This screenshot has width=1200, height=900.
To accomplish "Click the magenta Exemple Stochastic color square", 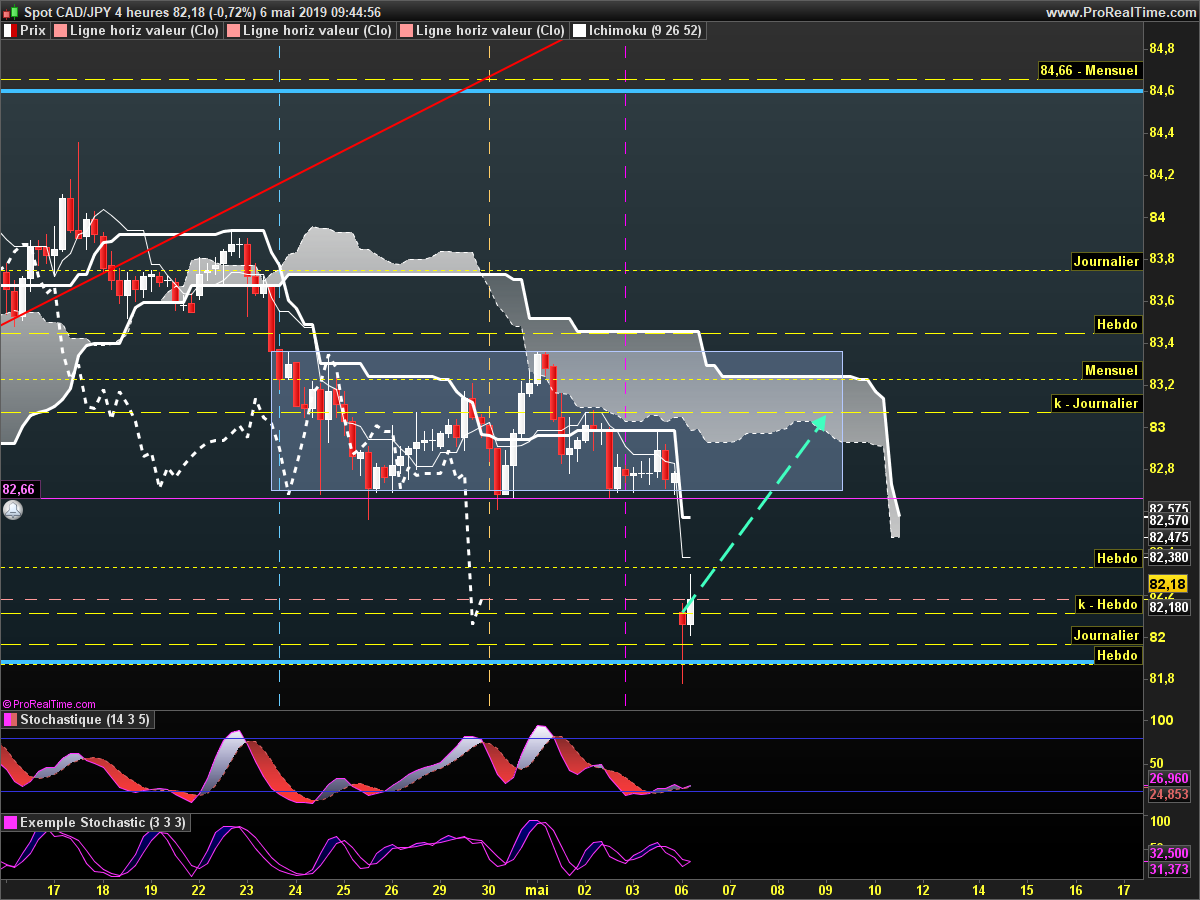I will coord(10,822).
